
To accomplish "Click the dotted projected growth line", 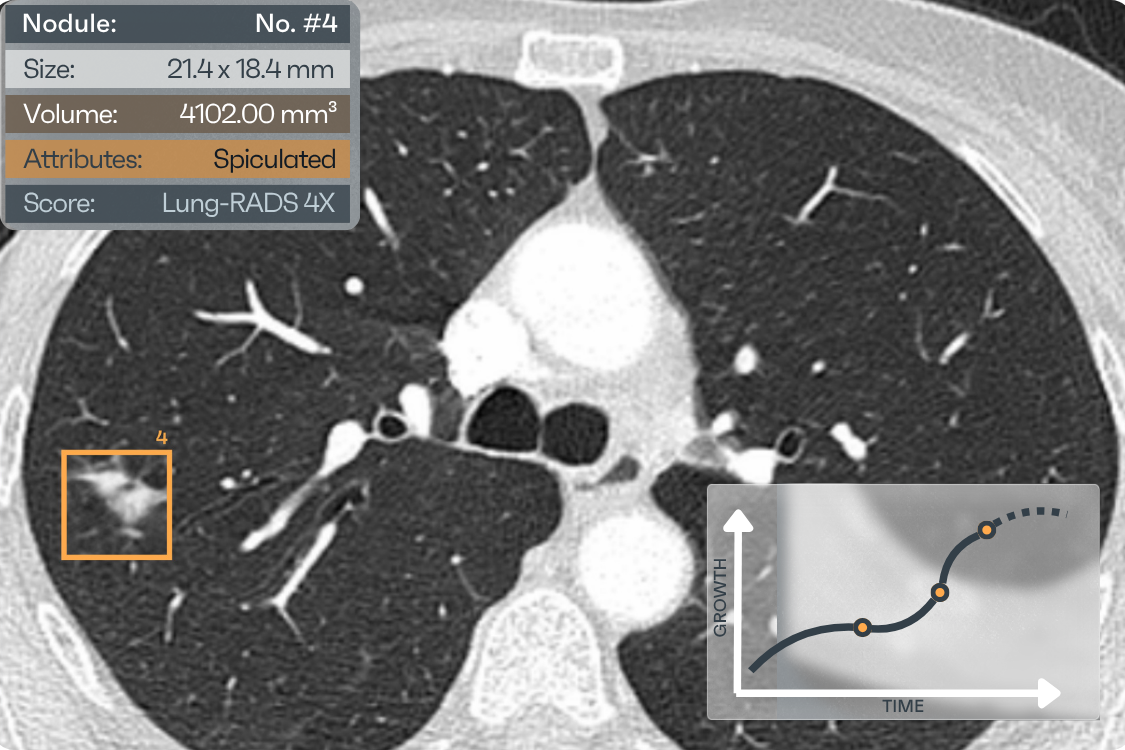I will [x=1030, y=514].
